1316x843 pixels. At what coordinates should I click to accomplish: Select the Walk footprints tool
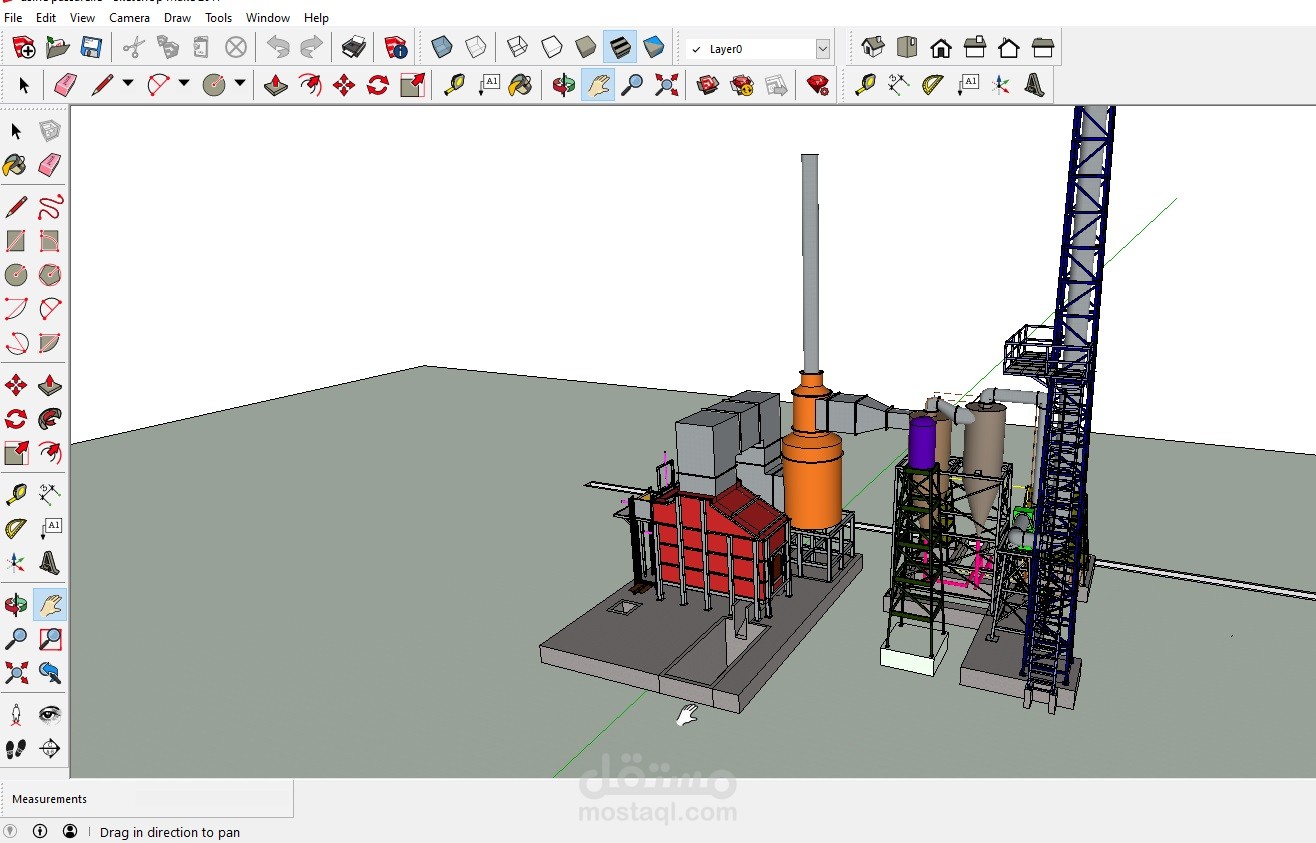click(x=16, y=749)
